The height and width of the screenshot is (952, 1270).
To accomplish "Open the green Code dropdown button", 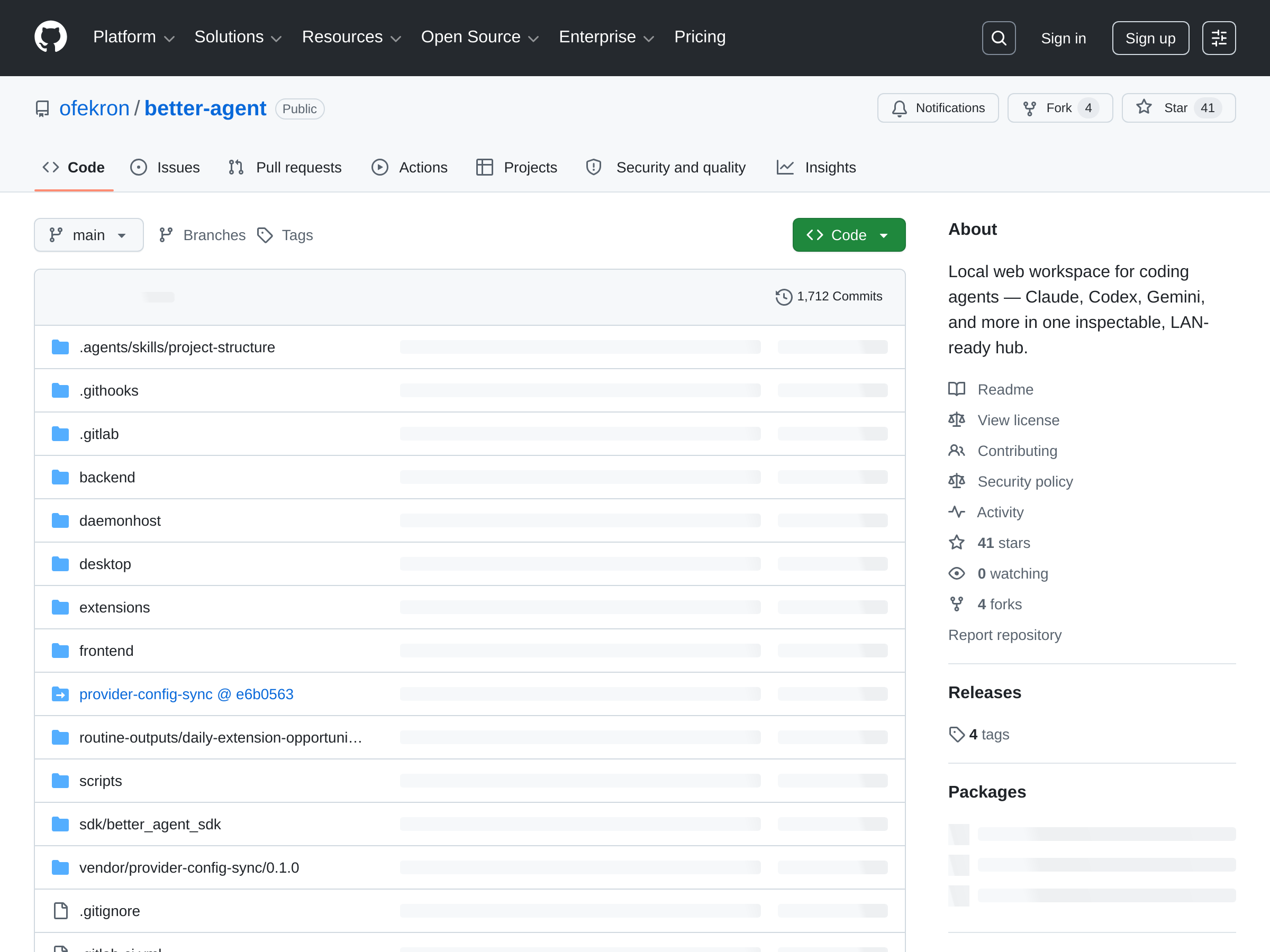I will [849, 235].
